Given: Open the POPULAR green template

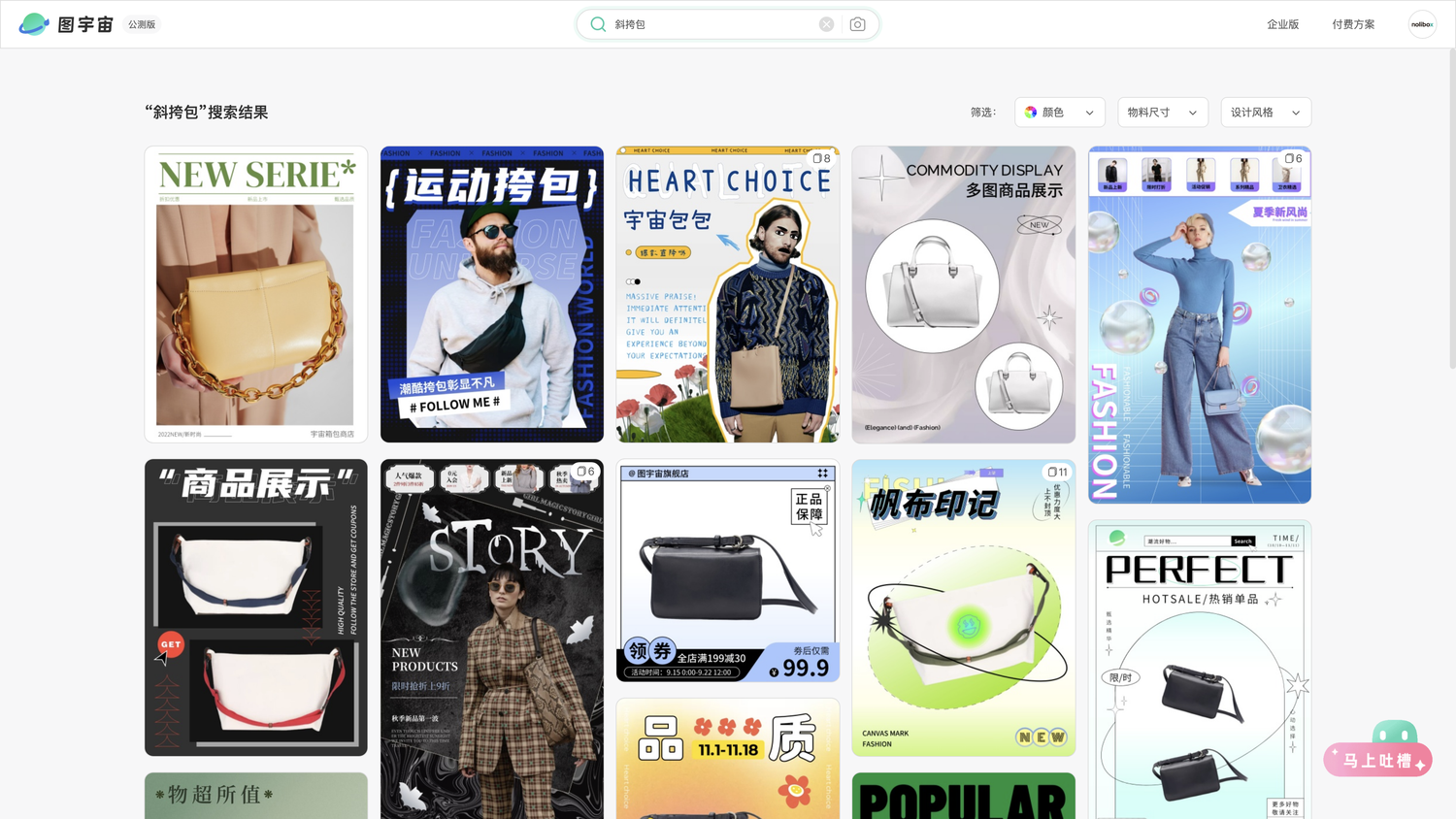Looking at the screenshot, I should [964, 796].
